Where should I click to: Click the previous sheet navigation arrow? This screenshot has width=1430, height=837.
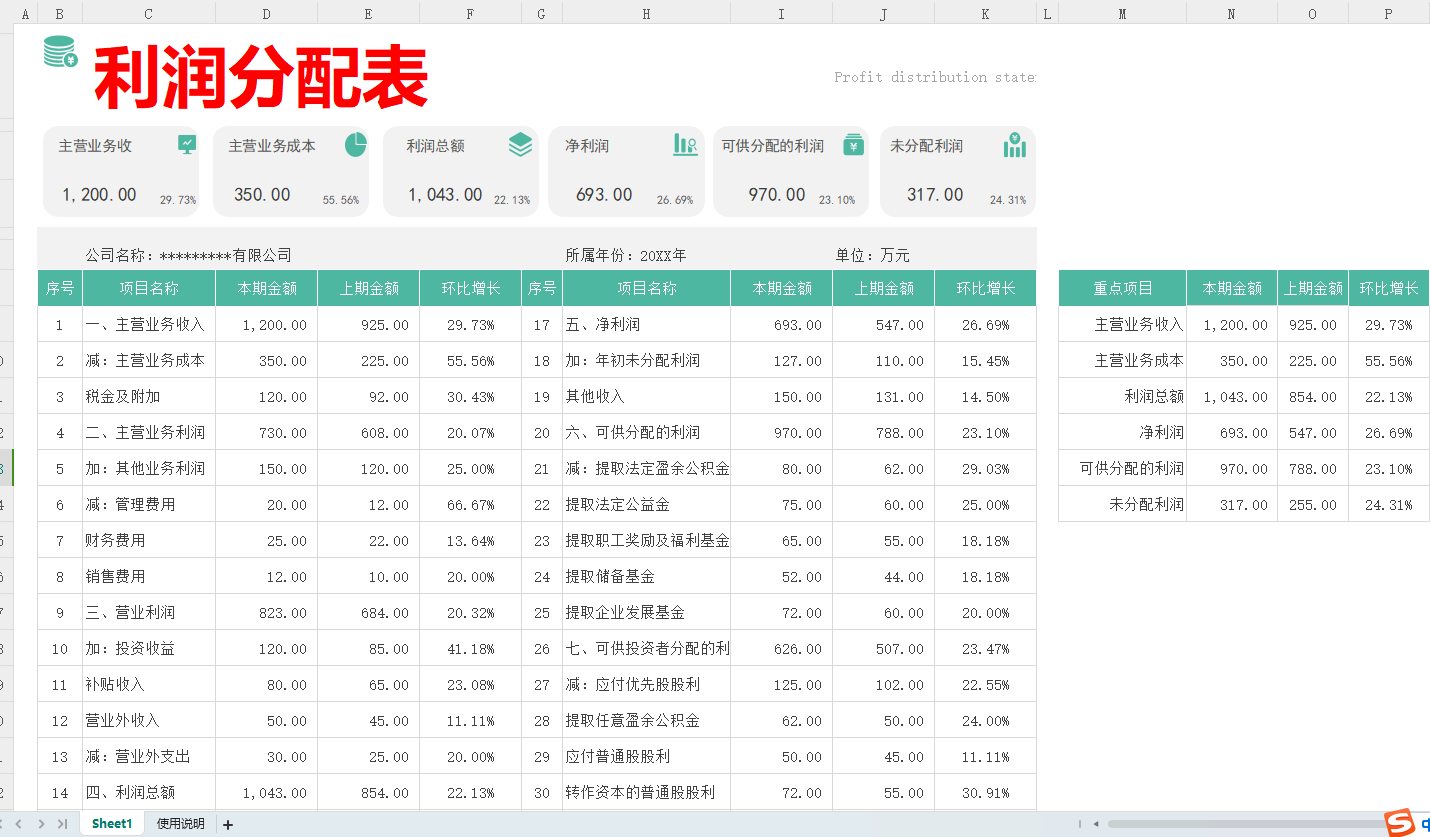[19, 824]
